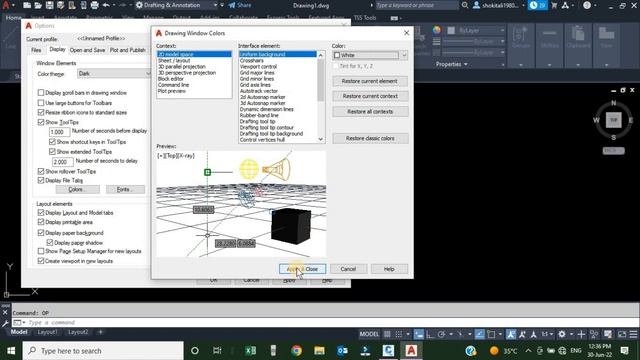Toggle Show ToolTips checkbox
This screenshot has height=360, width=640.
pos(41,122)
